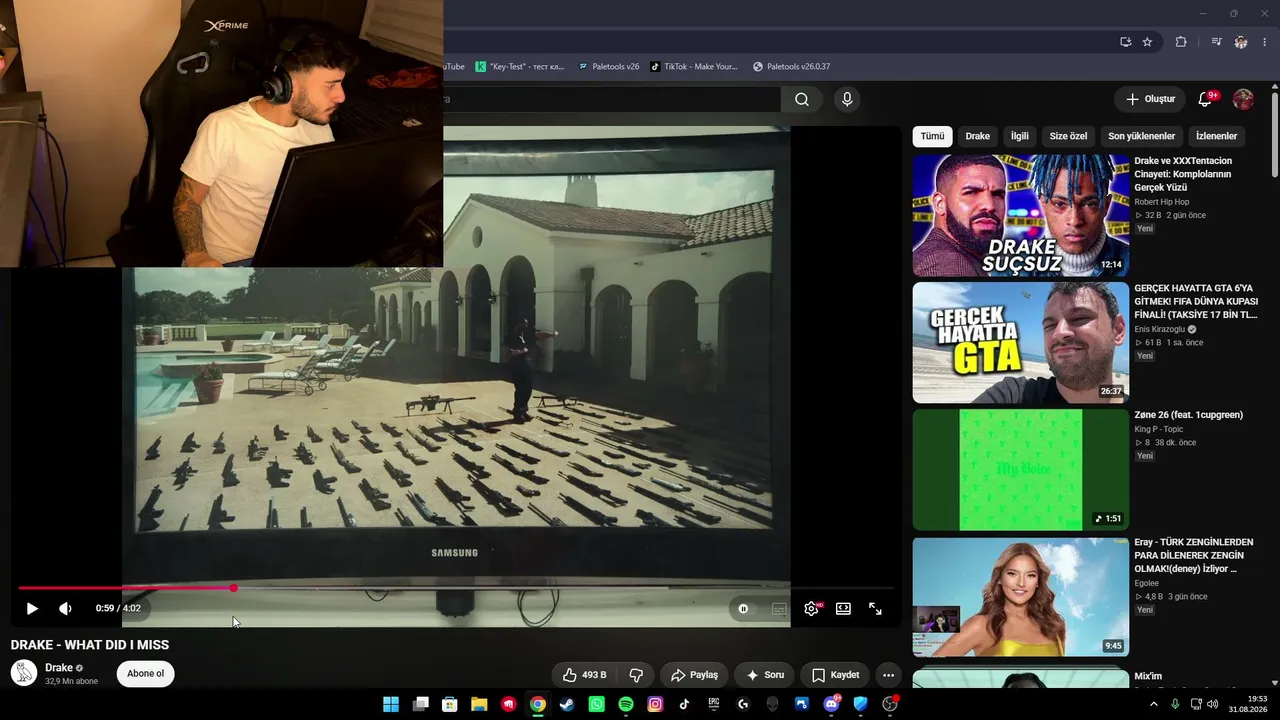This screenshot has height=720, width=1280.
Task: Open the Robert Hip Hop channel name
Action: click(x=1162, y=202)
